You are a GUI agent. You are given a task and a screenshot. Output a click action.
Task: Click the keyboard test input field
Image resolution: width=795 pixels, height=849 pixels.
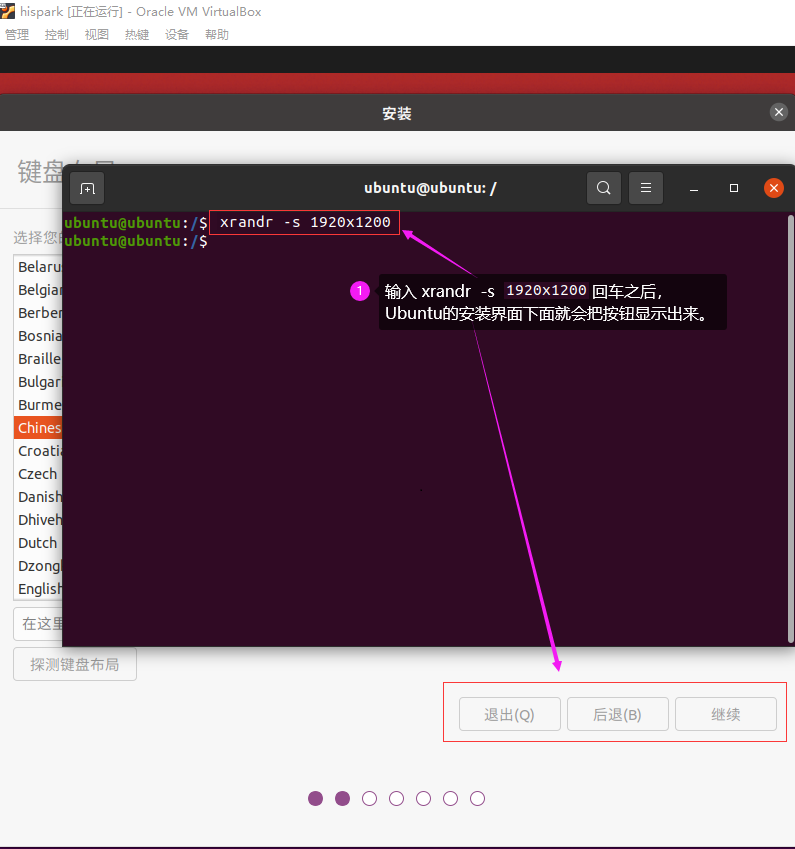[38, 624]
